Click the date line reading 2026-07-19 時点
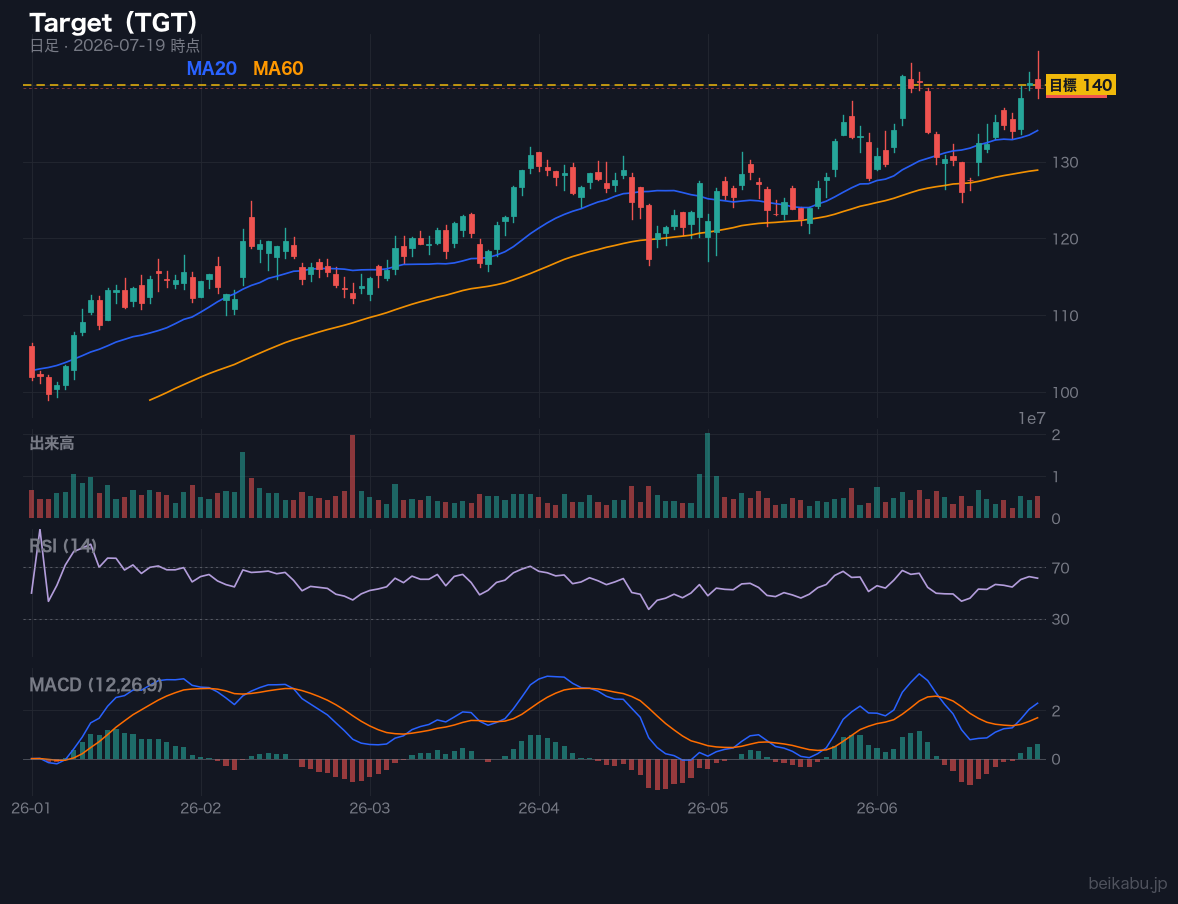 [115, 46]
